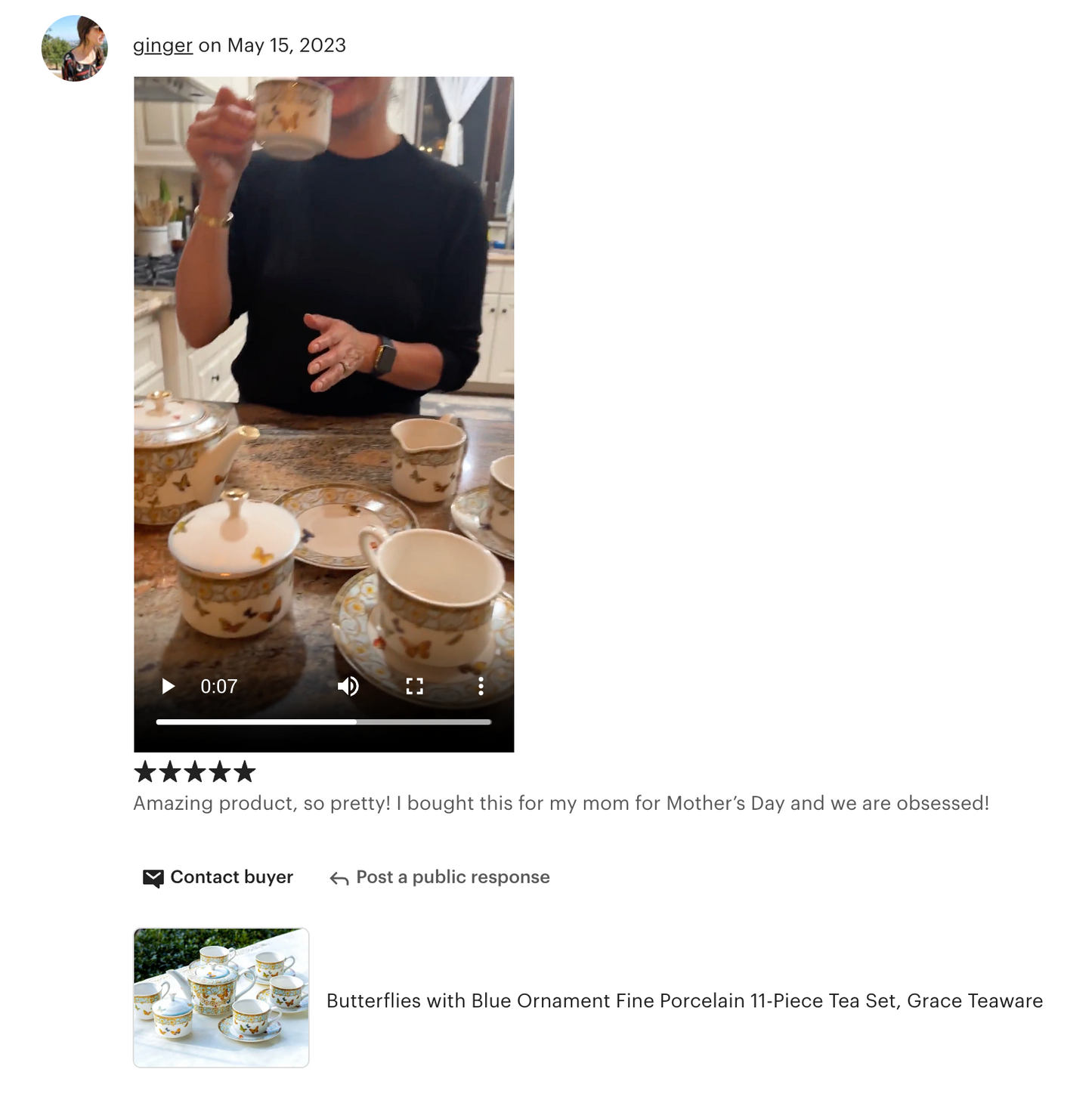Click the fifth rating star
The width and height of the screenshot is (1092, 1100).
[244, 772]
